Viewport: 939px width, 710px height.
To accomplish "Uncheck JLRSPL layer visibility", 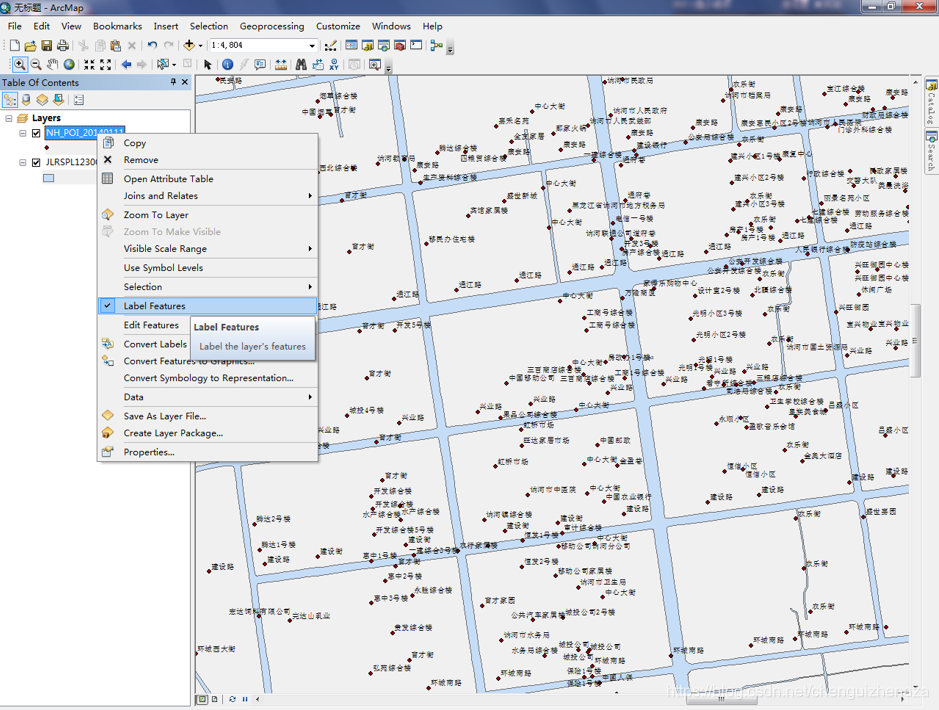I will click(x=36, y=162).
